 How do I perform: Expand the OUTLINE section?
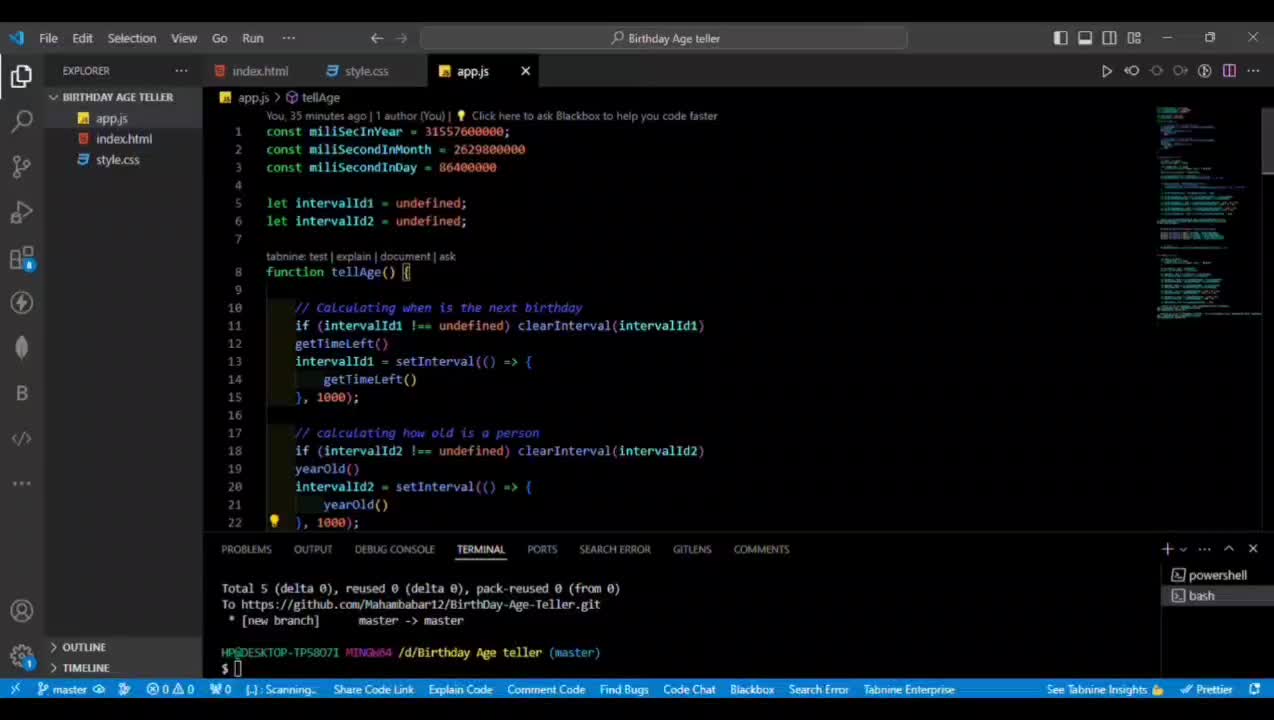pos(84,647)
